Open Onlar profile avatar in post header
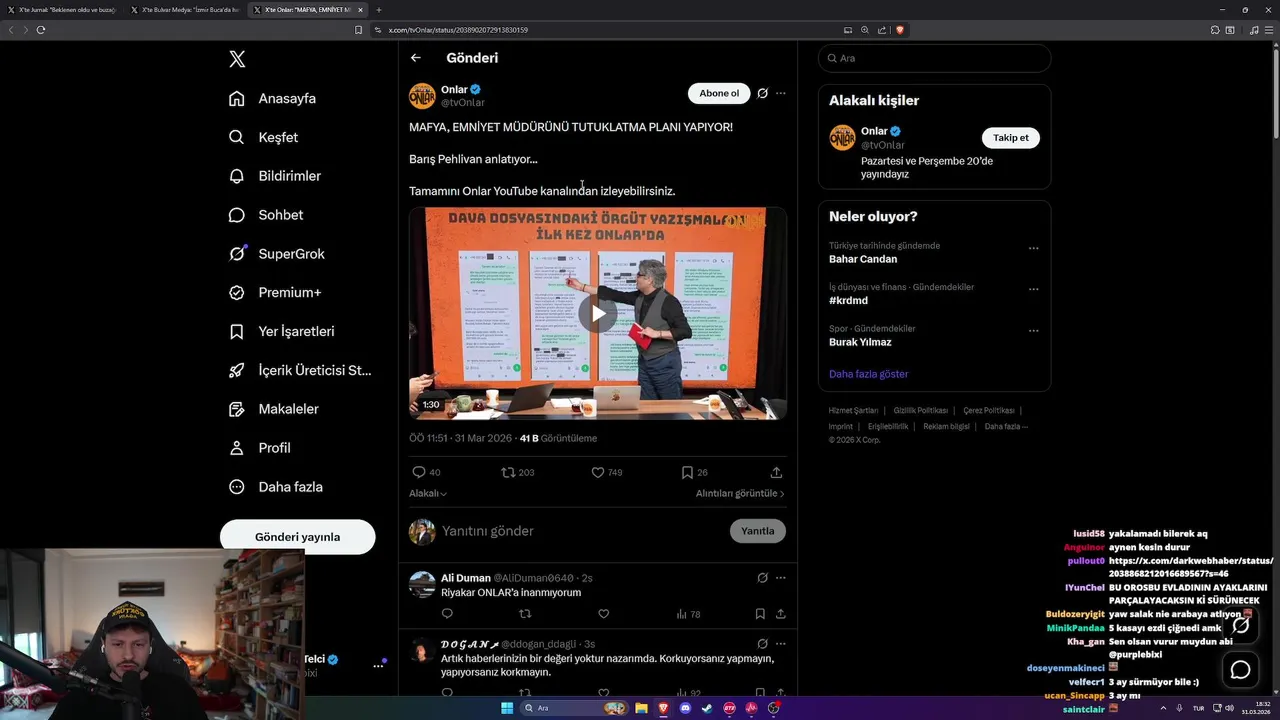Viewport: 1280px width, 720px height. (422, 96)
